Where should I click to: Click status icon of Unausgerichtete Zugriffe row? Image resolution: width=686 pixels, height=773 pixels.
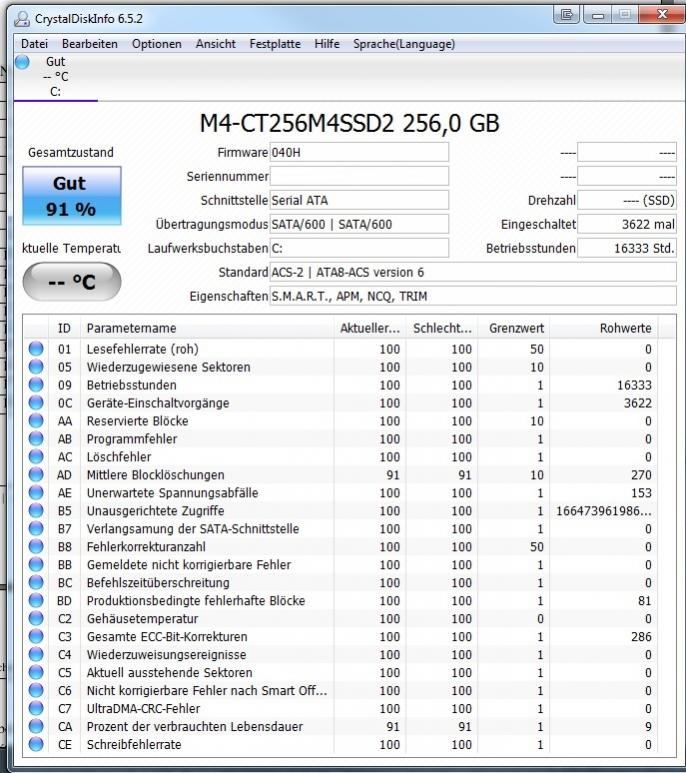pos(36,511)
